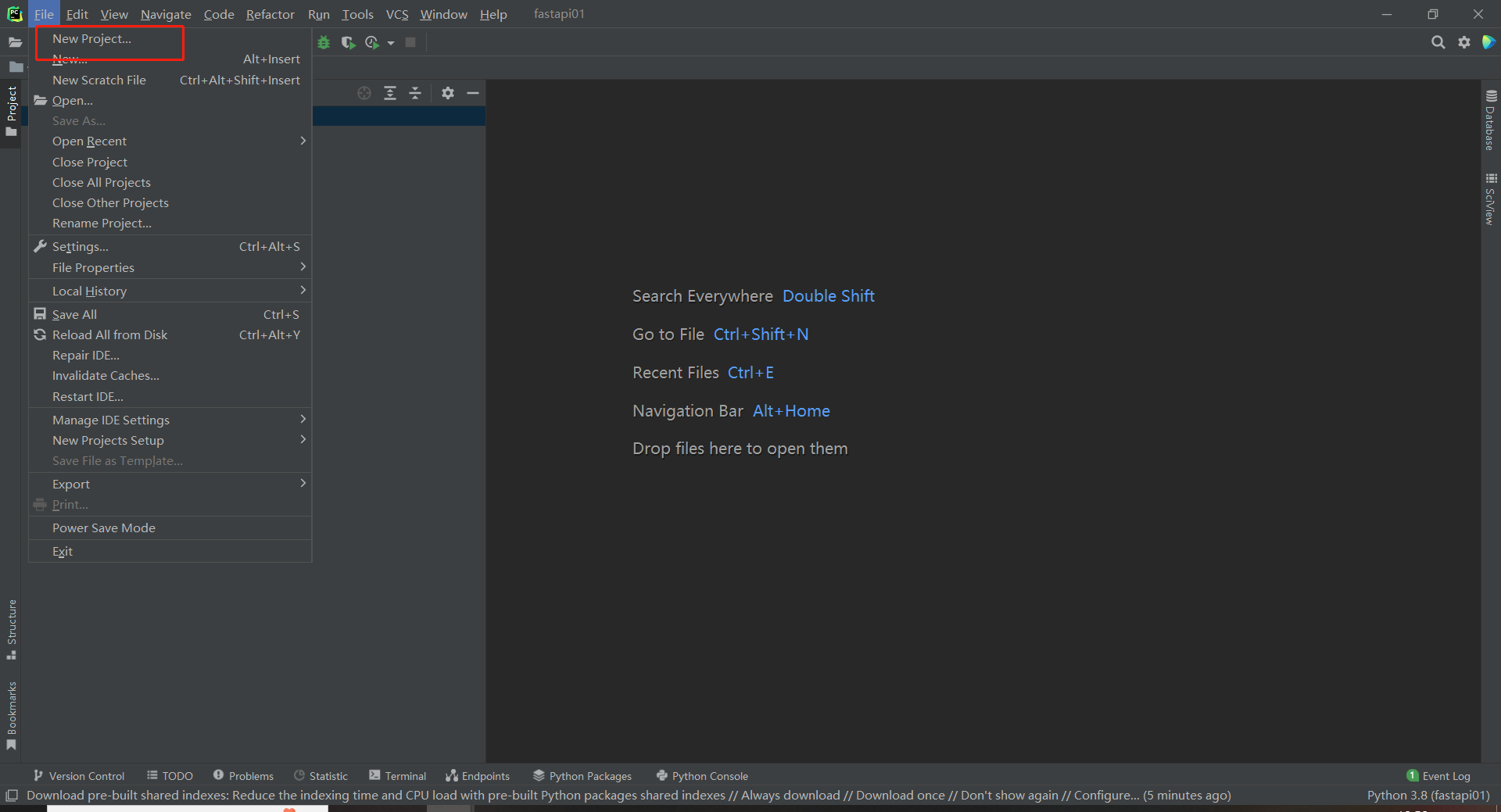1501x812 pixels.
Task: Expand New Projects Setup submenu
Action: pos(170,440)
